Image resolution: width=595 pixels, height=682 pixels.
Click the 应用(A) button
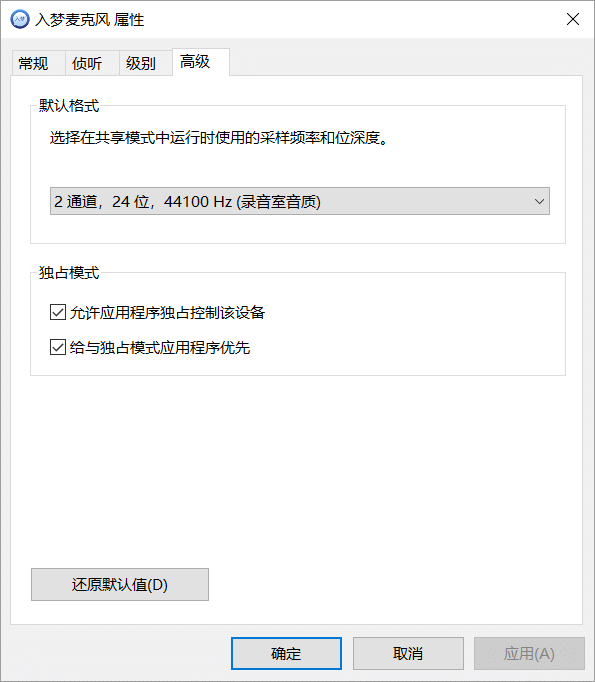529,653
